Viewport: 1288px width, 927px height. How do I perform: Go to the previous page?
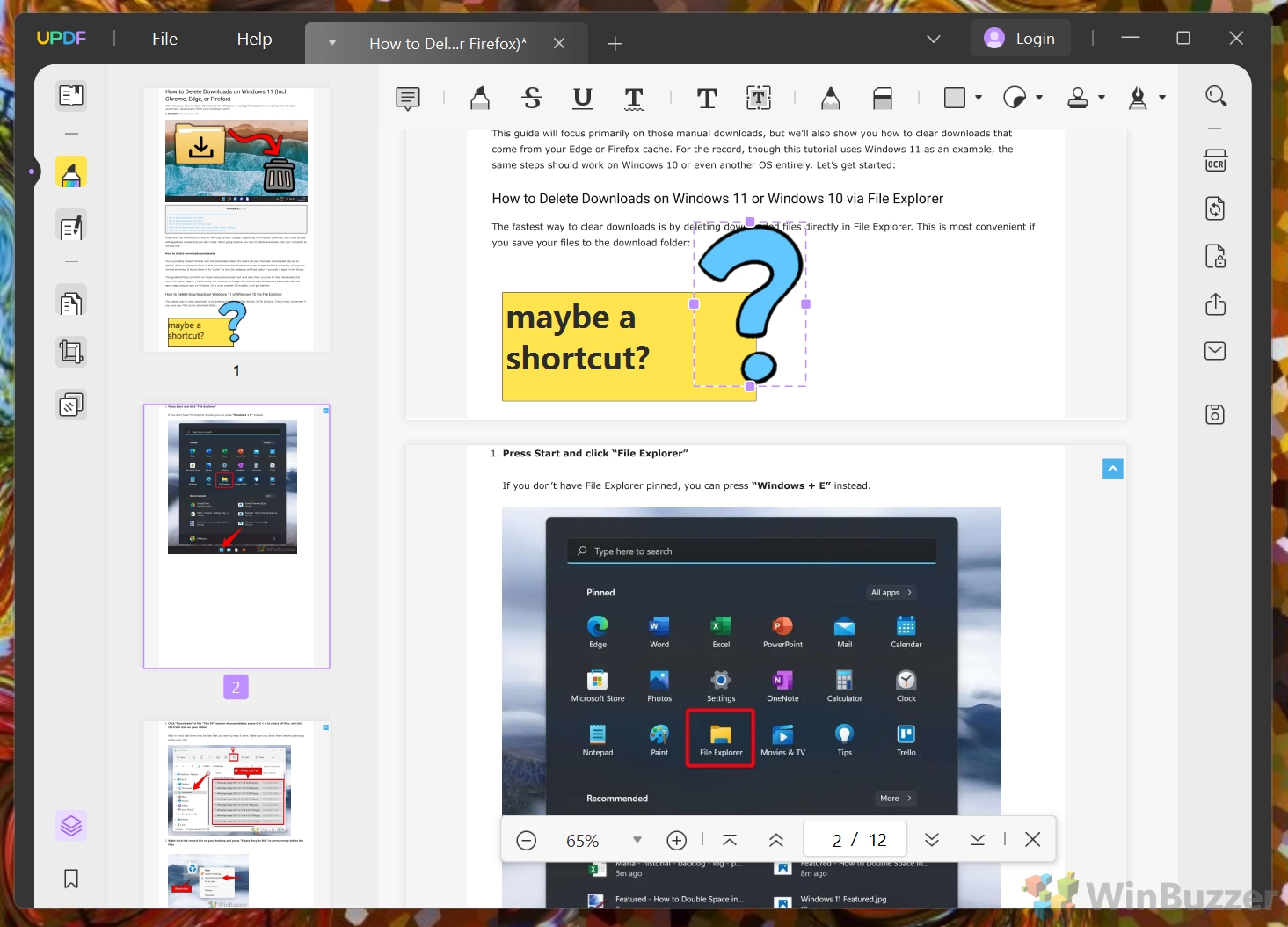click(776, 841)
